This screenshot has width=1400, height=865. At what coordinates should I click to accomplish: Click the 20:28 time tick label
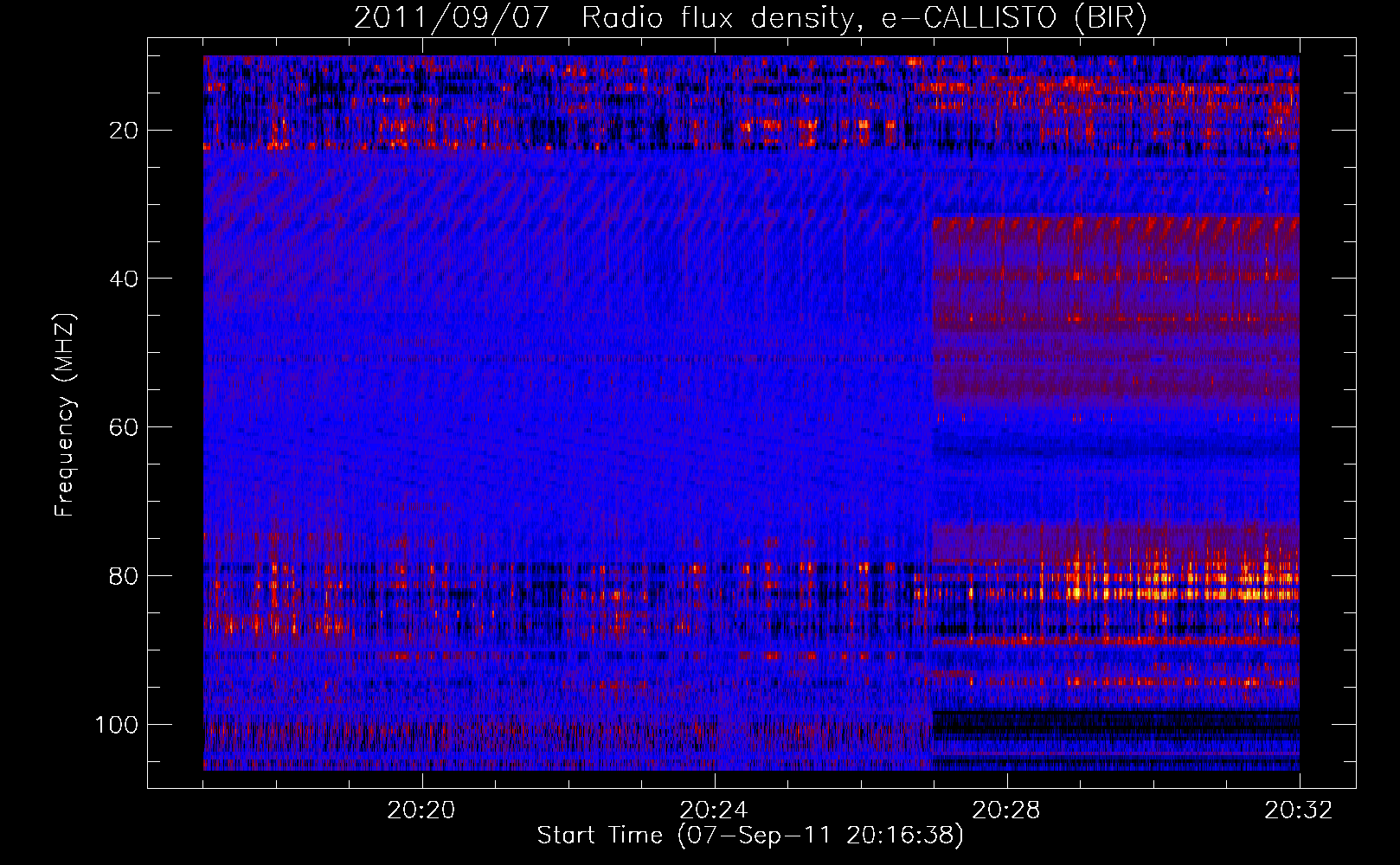[x=1006, y=811]
